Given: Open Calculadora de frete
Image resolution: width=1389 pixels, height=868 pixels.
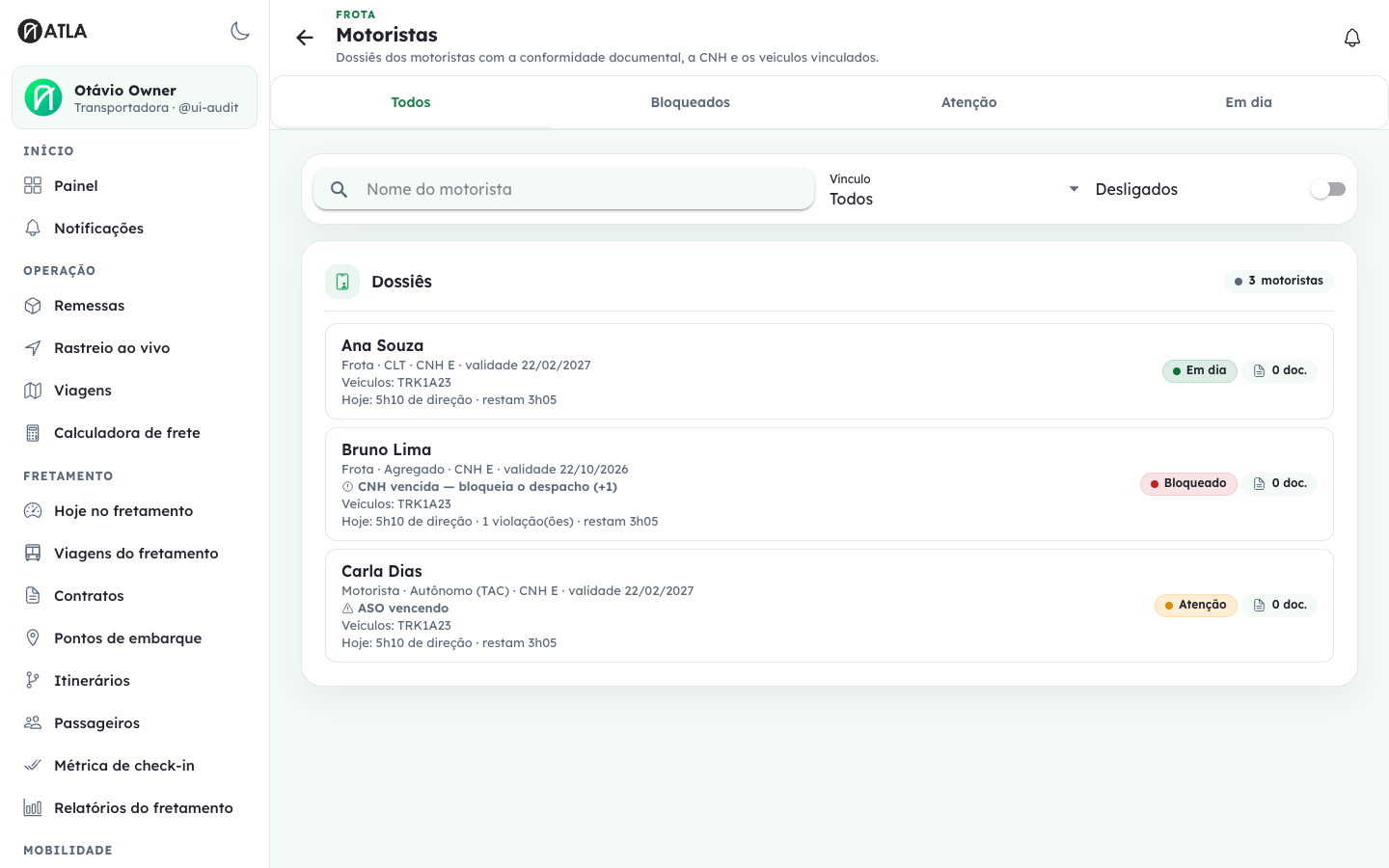Looking at the screenshot, I should coord(134,433).
